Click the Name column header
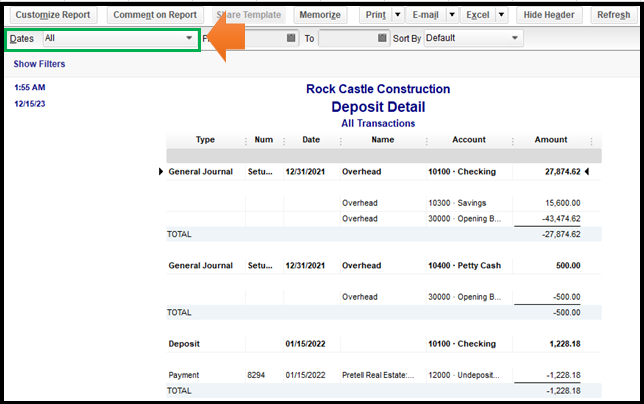 click(x=383, y=140)
